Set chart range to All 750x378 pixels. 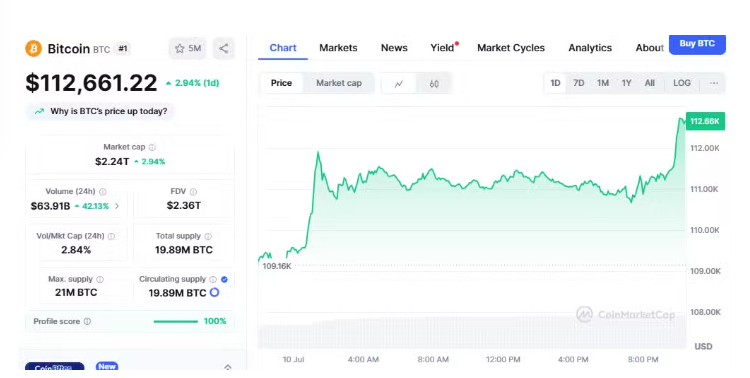649,83
